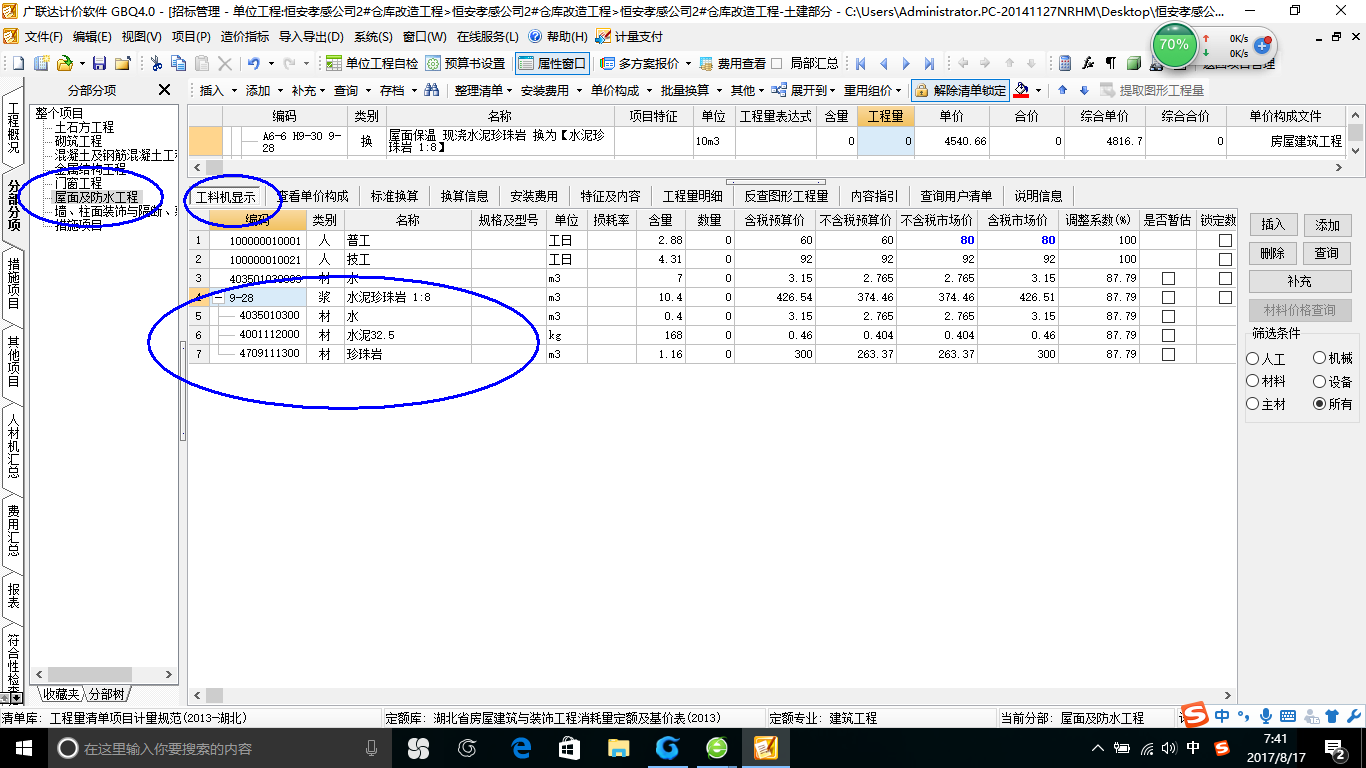
Task: Select the 人工 filter radio
Action: tap(1253, 358)
